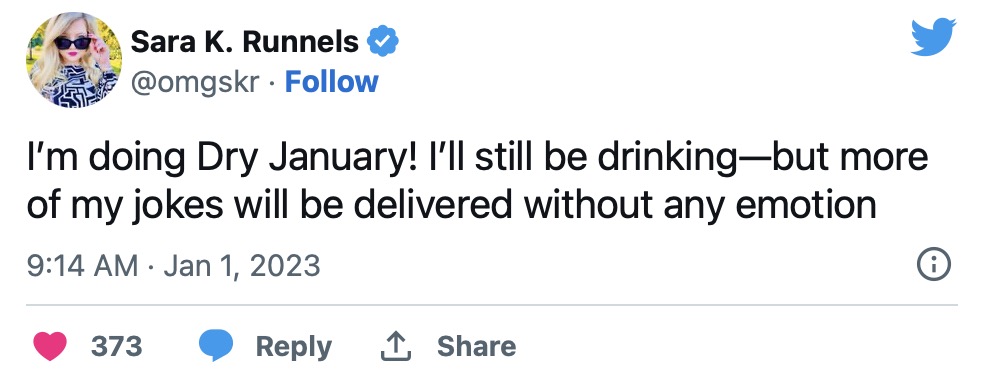This screenshot has width=986, height=376.
Task: Follow the @omgskr account
Action: point(331,82)
